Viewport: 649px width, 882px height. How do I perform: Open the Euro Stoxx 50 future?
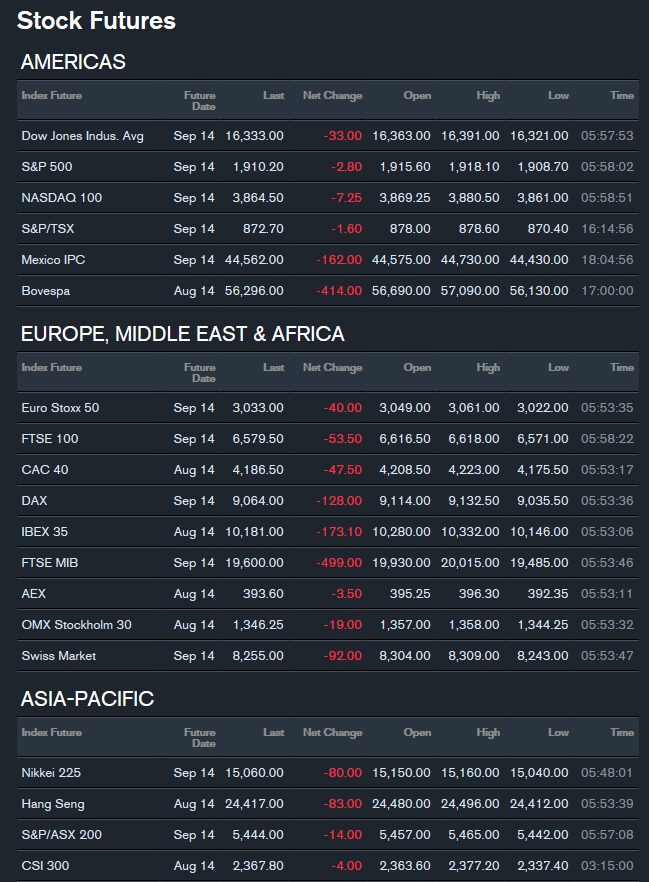(x=60, y=408)
